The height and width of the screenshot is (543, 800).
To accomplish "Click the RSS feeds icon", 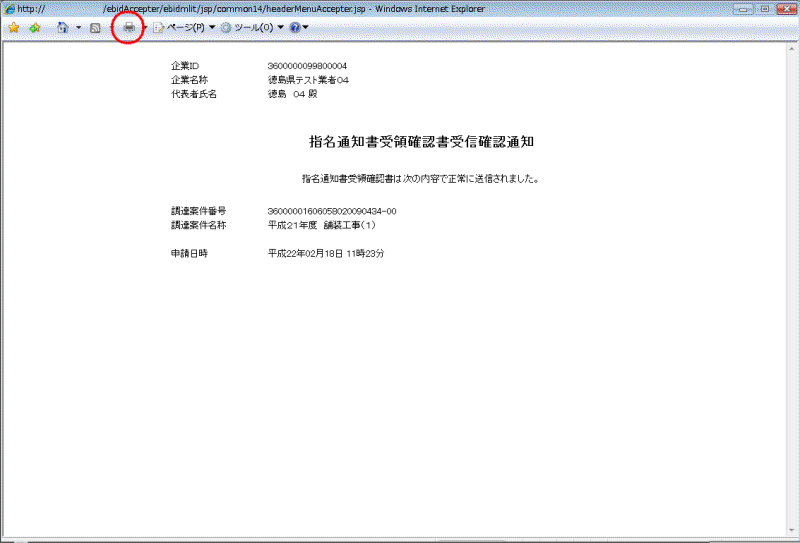I will coord(95,27).
